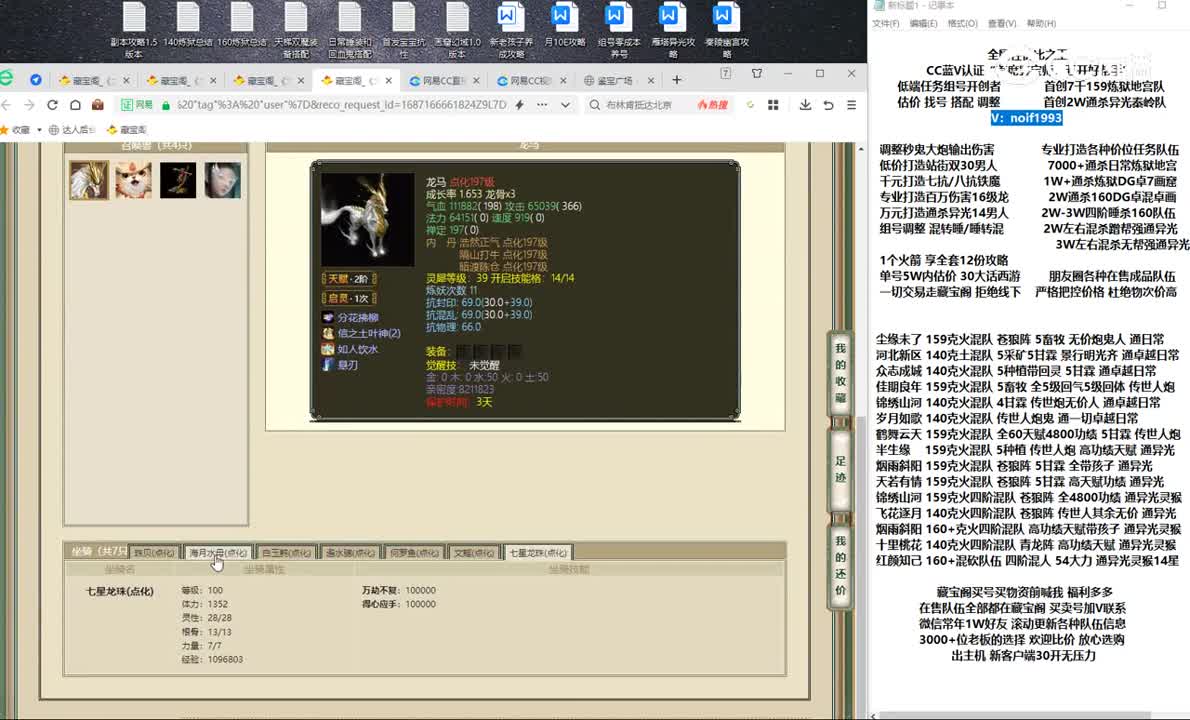Select the pale-faced lady pet thumbnail
Screen dimensions: 1190x720
click(222, 180)
